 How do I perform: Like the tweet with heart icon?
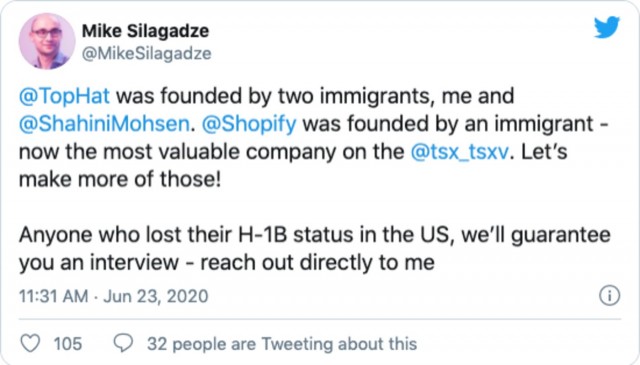pos(30,343)
